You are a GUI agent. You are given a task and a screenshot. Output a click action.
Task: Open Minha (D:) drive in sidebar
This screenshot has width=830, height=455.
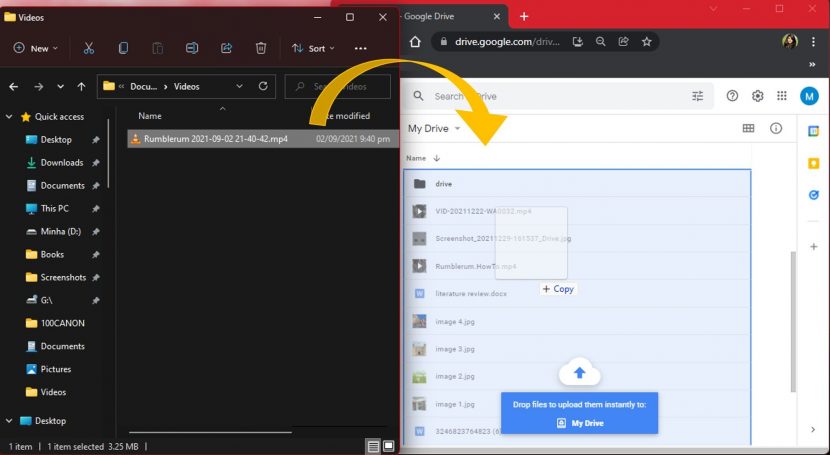tap(60, 231)
